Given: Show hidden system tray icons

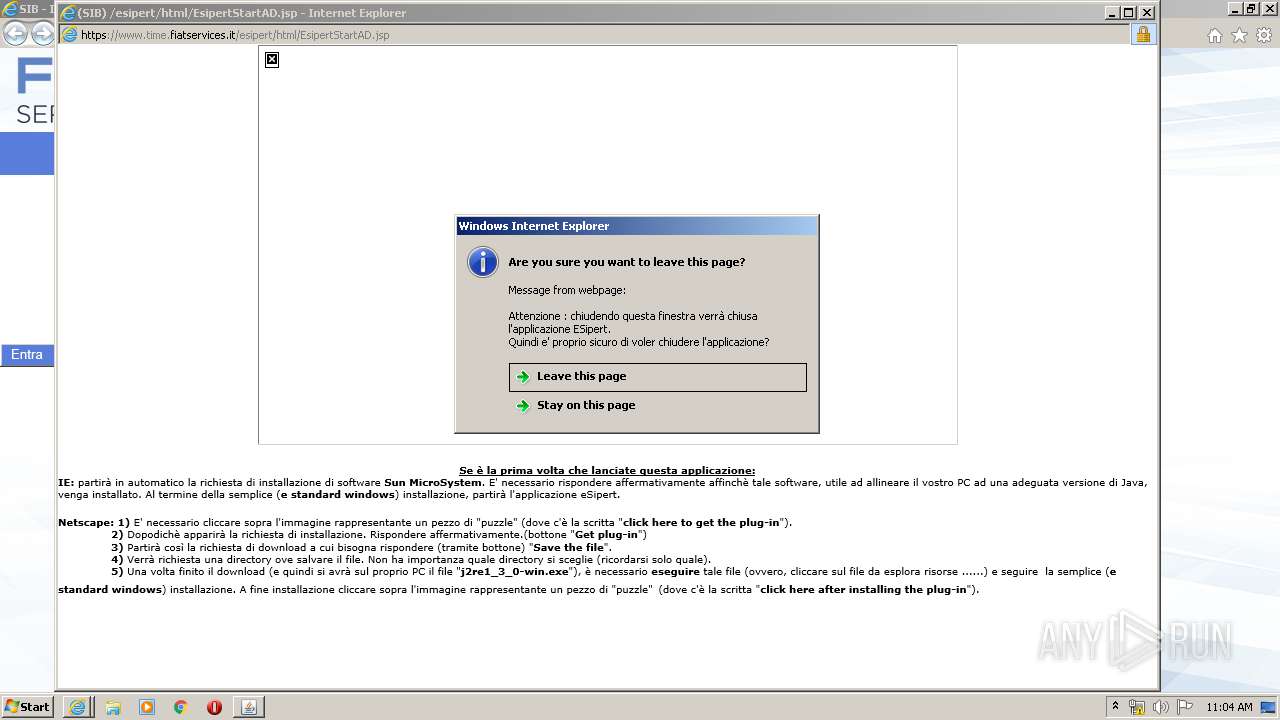Looking at the screenshot, I should pos(1115,706).
